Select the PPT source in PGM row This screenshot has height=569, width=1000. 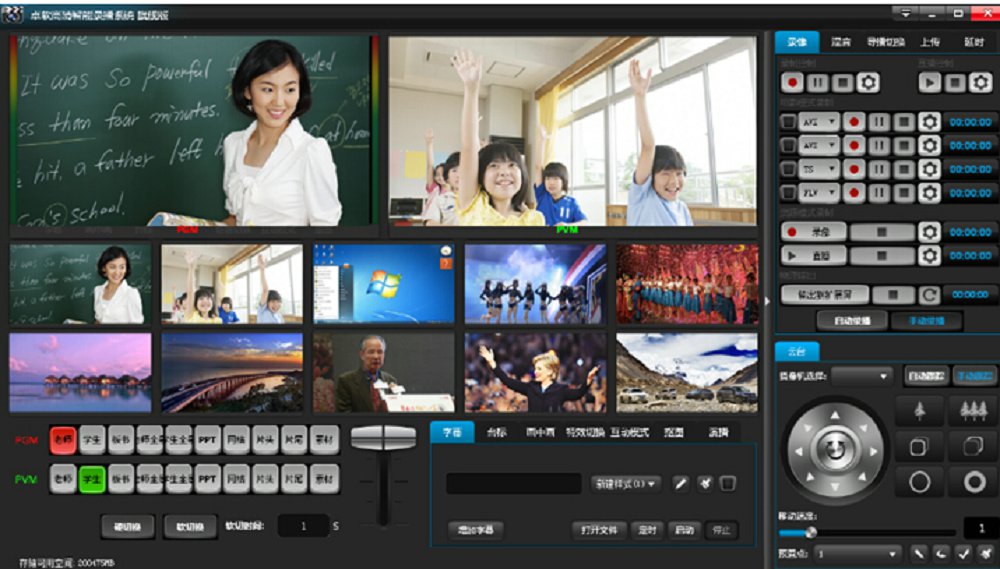click(x=207, y=440)
